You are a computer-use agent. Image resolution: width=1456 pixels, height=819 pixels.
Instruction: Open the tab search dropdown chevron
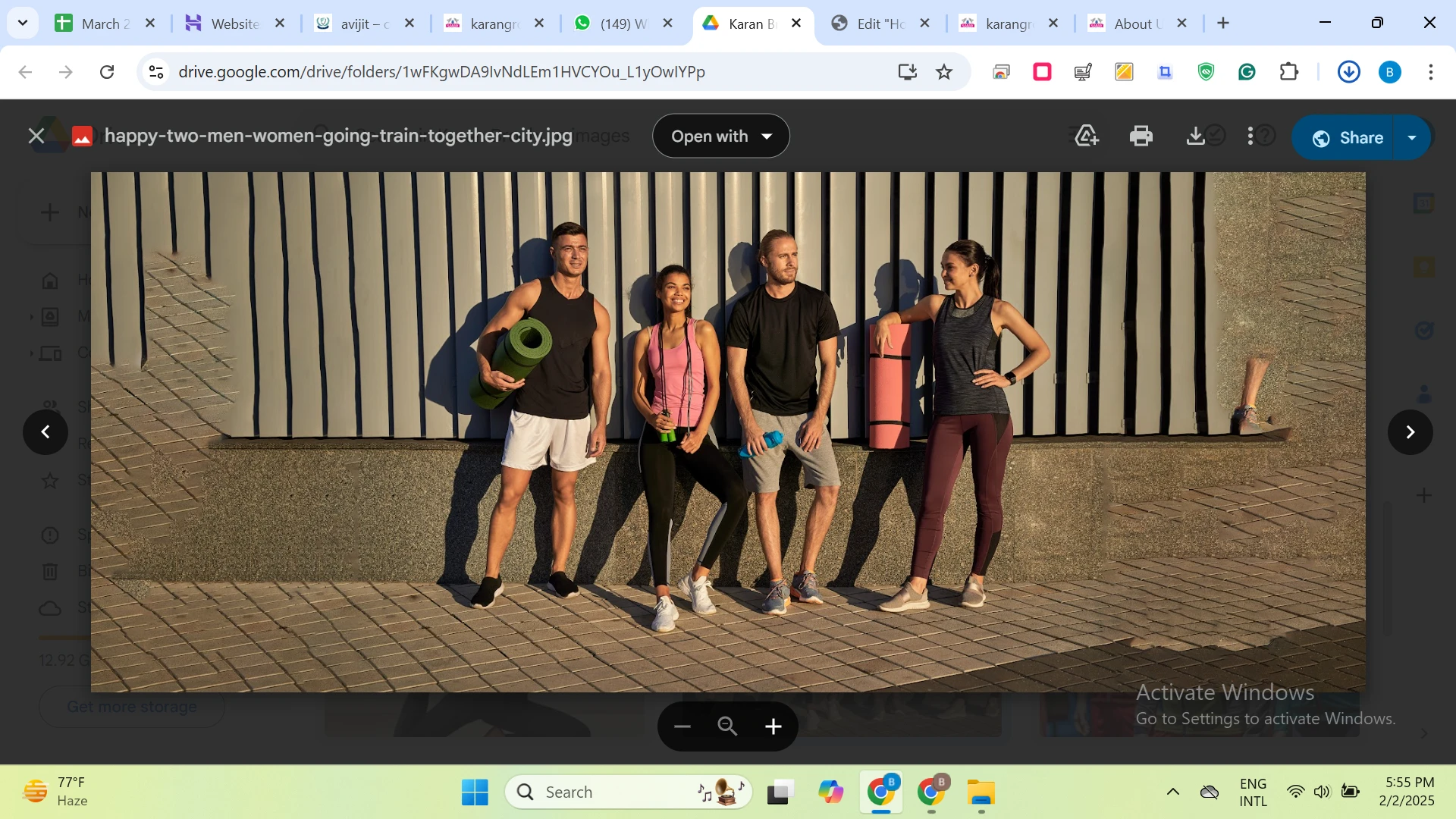point(23,23)
